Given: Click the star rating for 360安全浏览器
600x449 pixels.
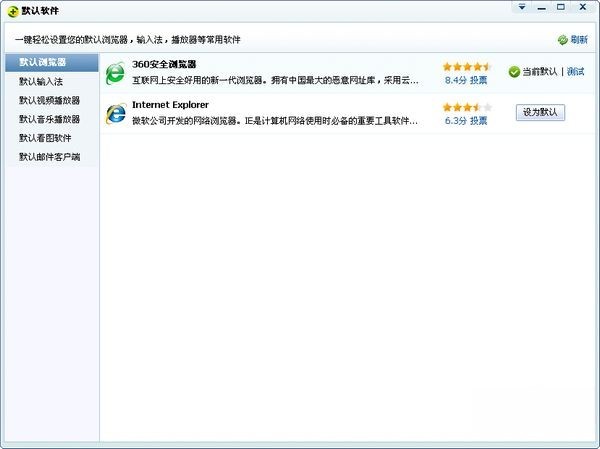Looking at the screenshot, I should coord(467,67).
